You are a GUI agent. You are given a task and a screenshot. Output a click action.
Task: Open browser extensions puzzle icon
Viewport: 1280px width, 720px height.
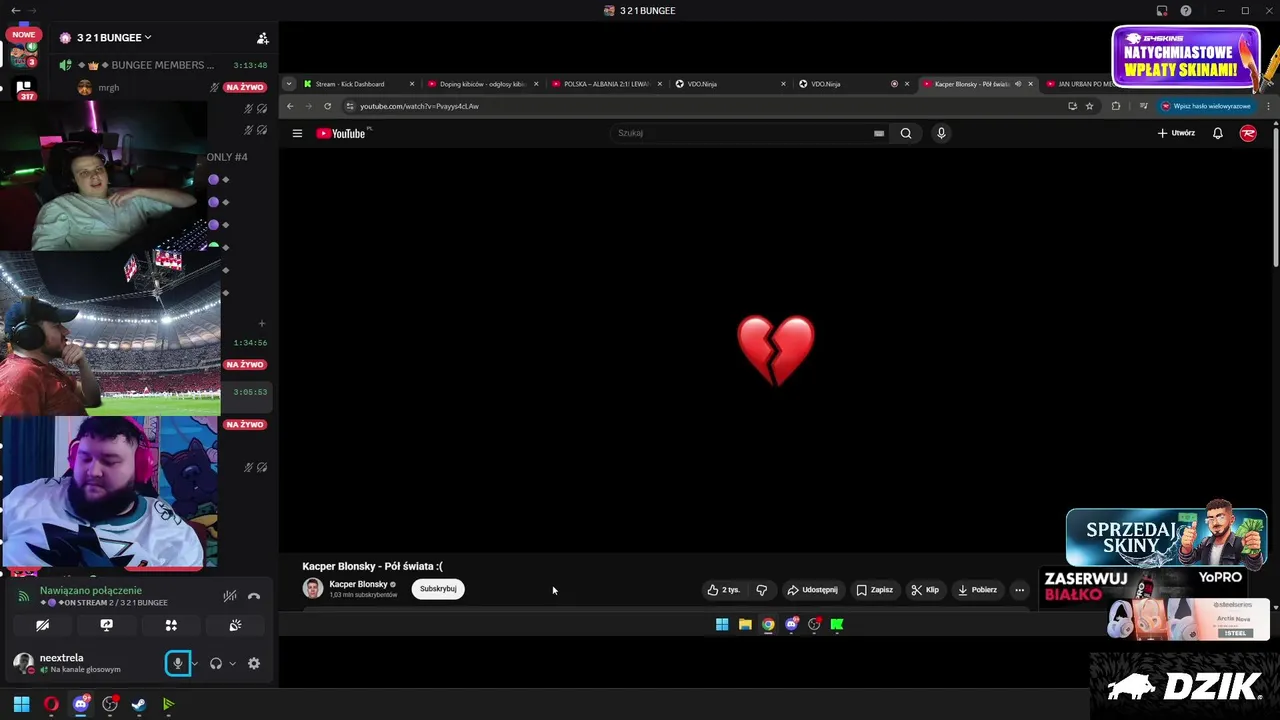click(1116, 106)
